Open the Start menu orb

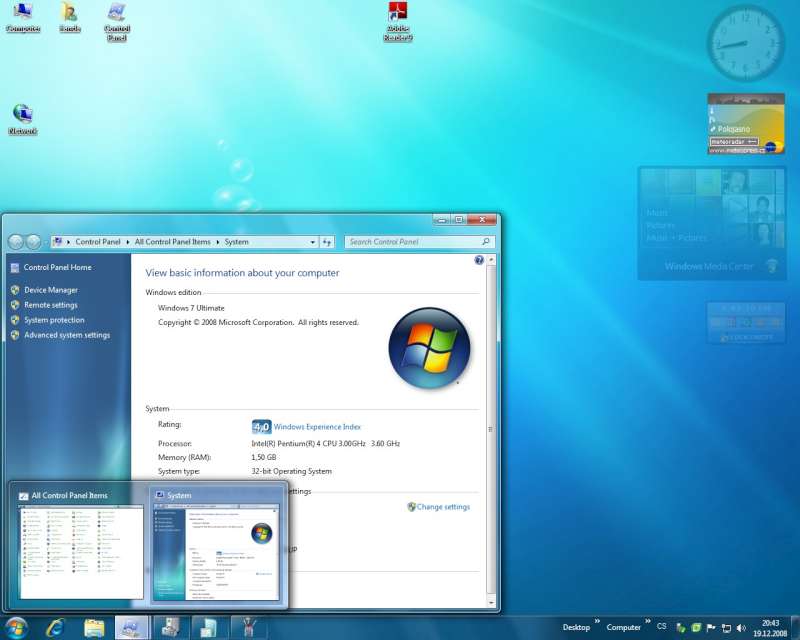(15, 627)
